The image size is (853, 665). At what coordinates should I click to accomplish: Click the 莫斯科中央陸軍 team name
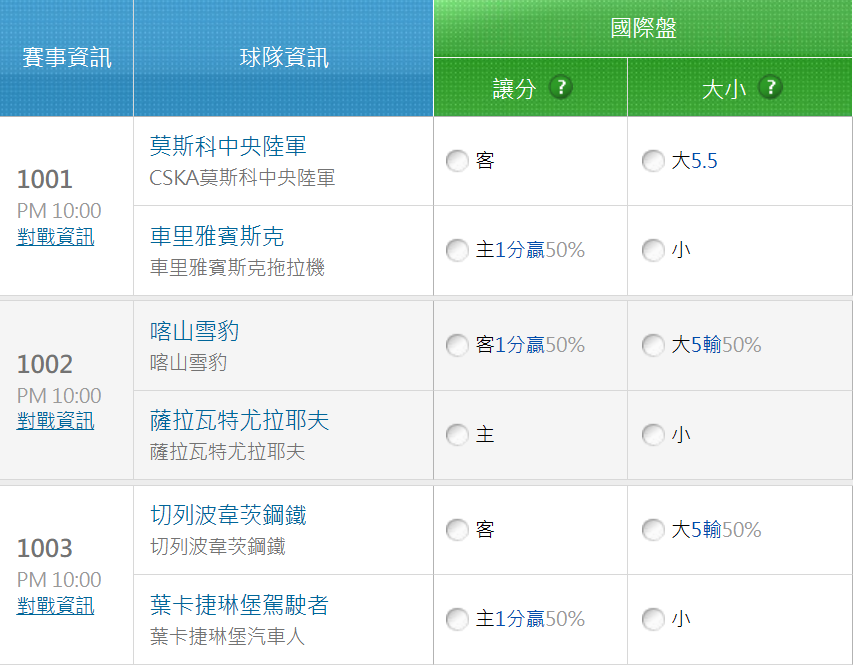228,146
